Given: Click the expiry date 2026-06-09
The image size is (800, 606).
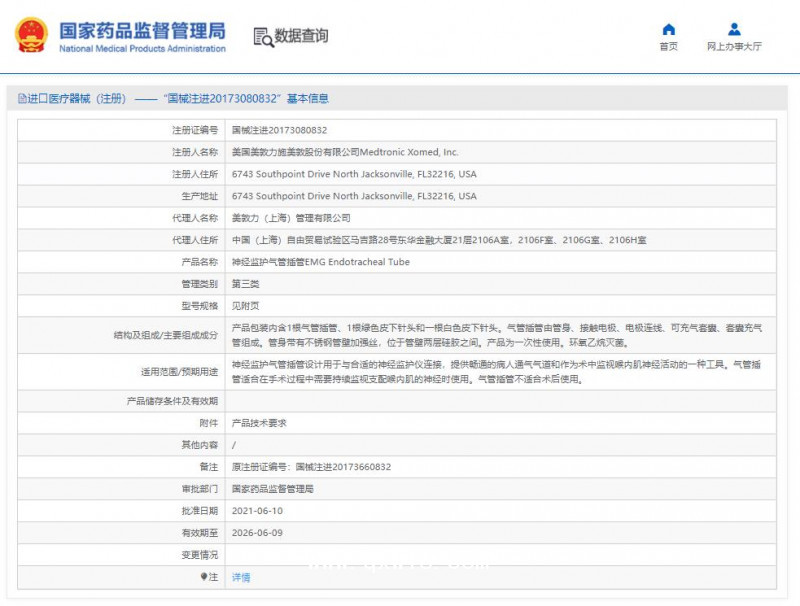Looking at the screenshot, I should pos(257,533).
